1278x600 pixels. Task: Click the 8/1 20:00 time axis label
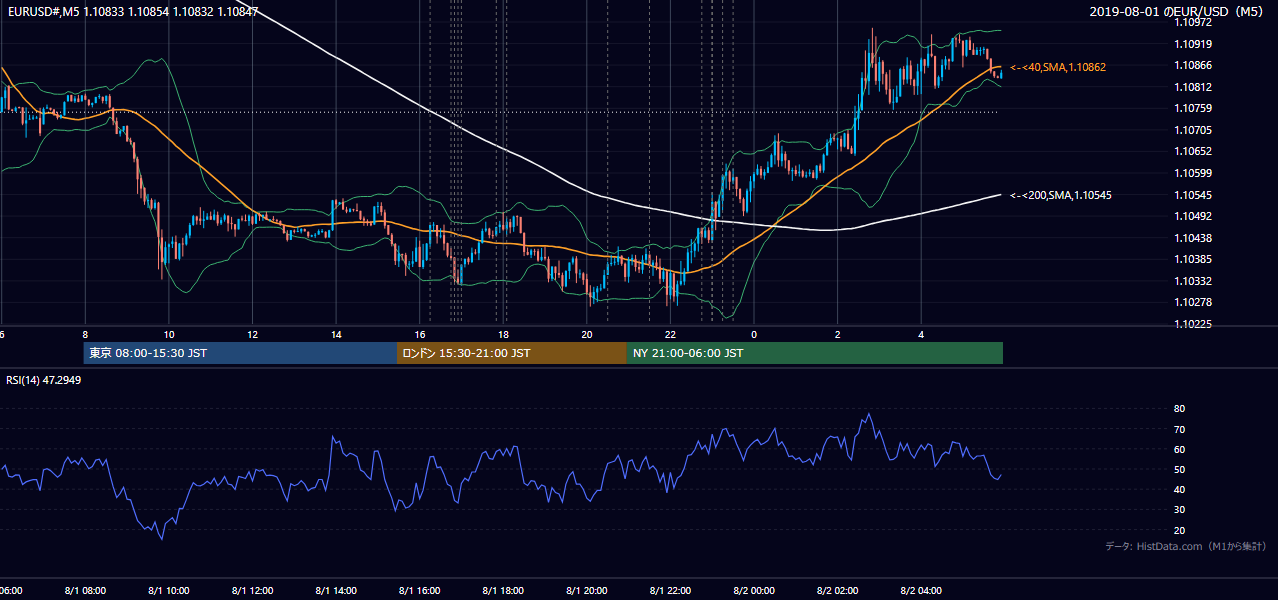587,590
